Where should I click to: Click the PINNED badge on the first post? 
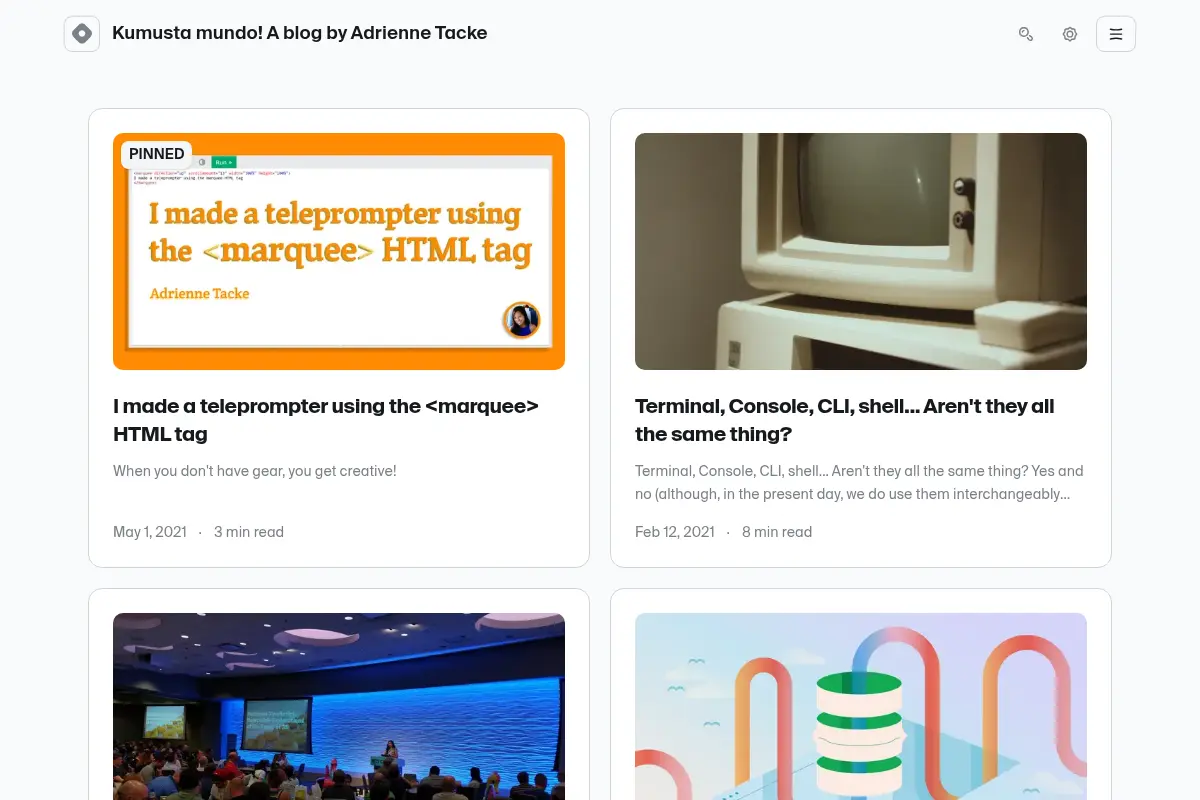pos(157,154)
